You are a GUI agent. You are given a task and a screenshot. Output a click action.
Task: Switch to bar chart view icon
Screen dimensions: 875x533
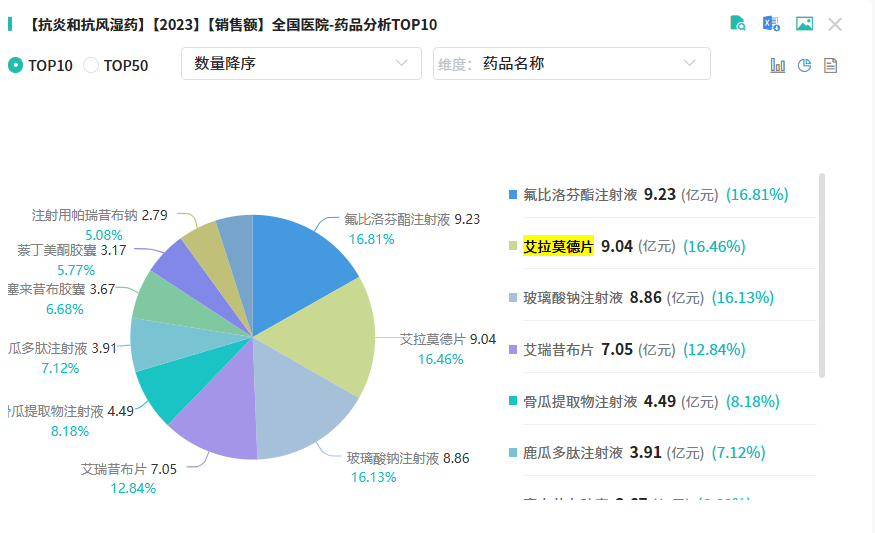point(778,65)
